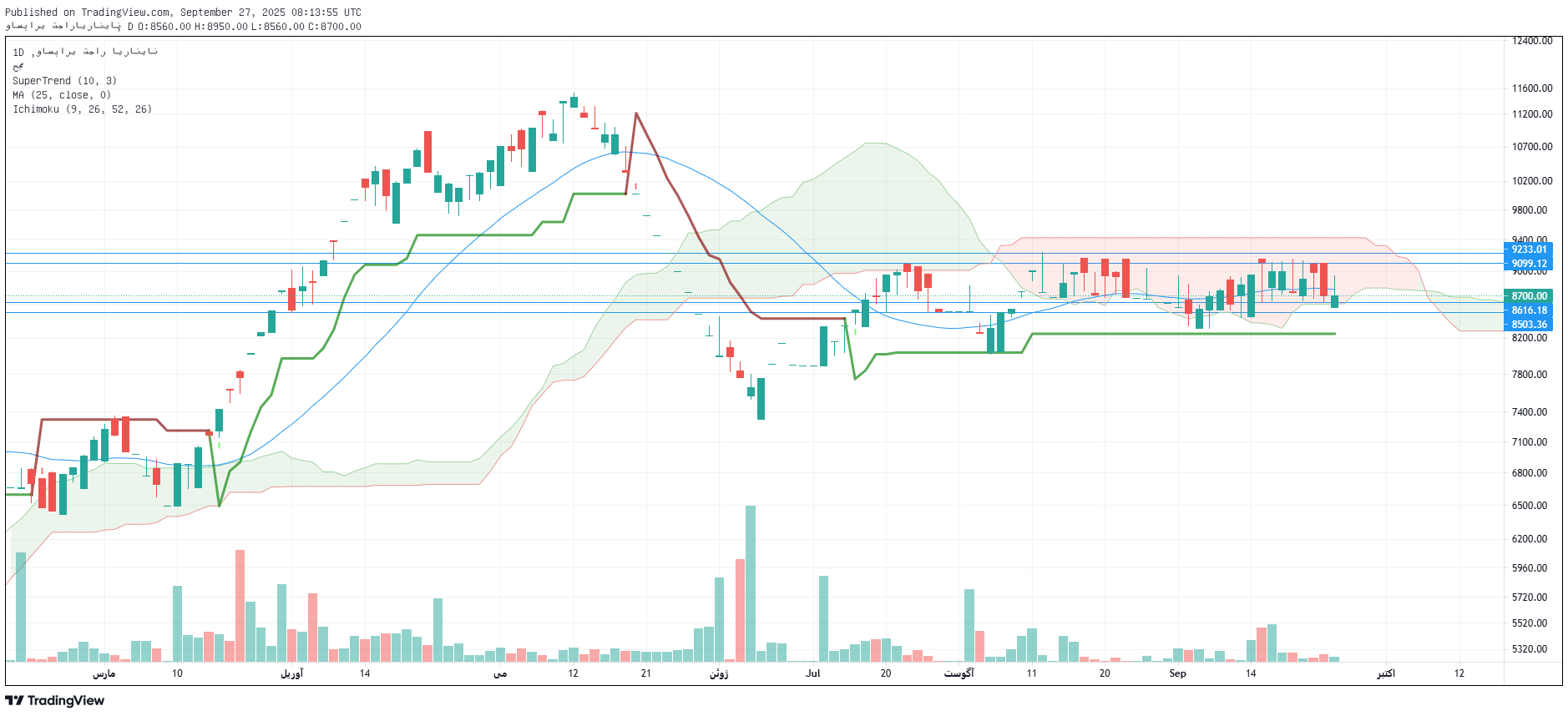This screenshot has width=1568, height=716.
Task: Select the 8700.00 current price label
Action: coord(1529,296)
